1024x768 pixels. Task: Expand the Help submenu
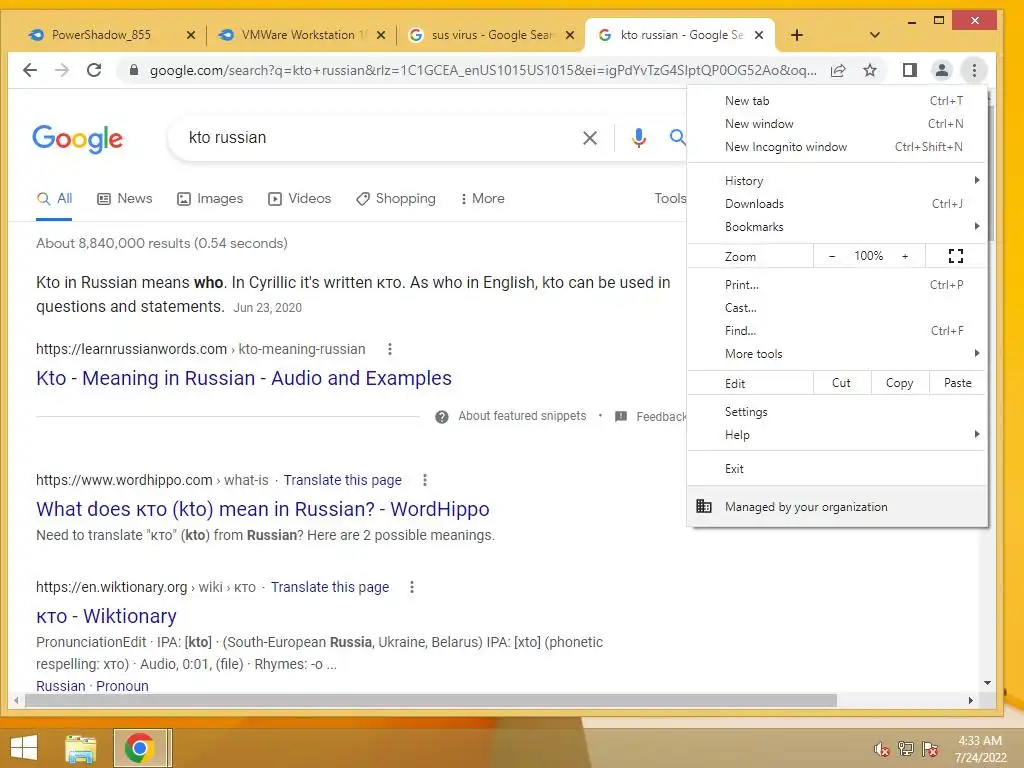click(837, 434)
